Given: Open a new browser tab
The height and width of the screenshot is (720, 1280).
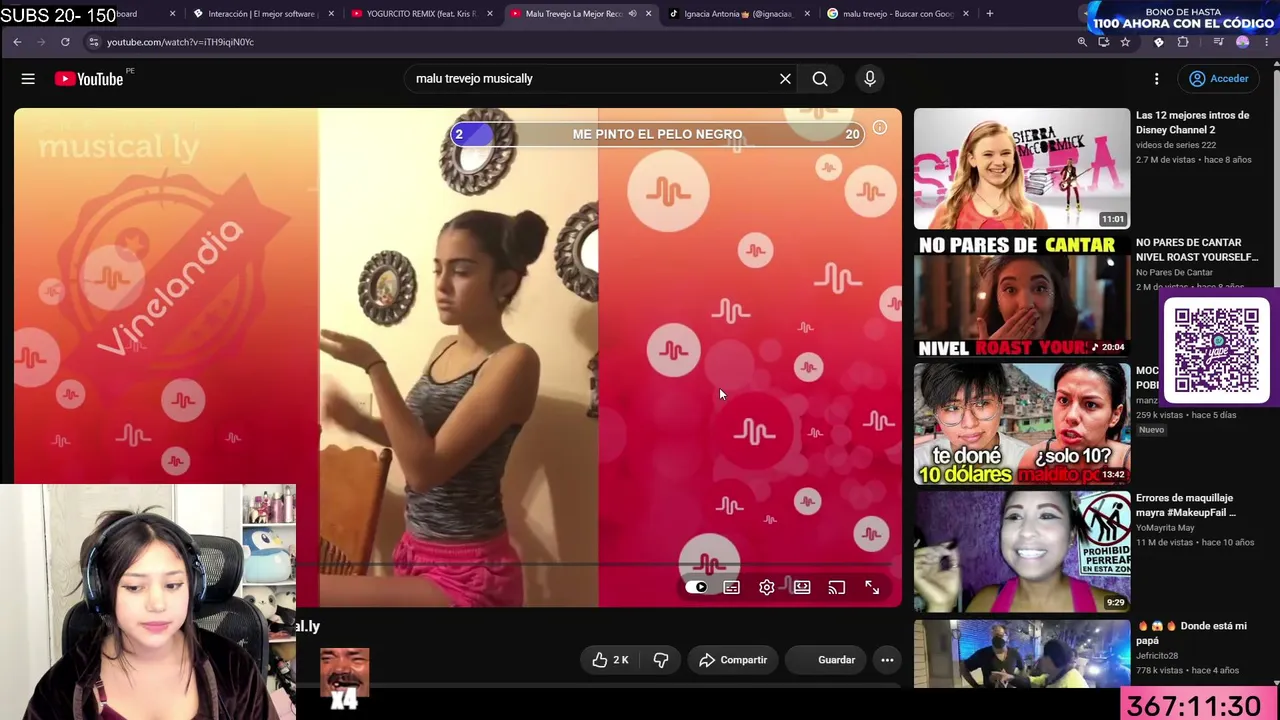Looking at the screenshot, I should [x=990, y=14].
